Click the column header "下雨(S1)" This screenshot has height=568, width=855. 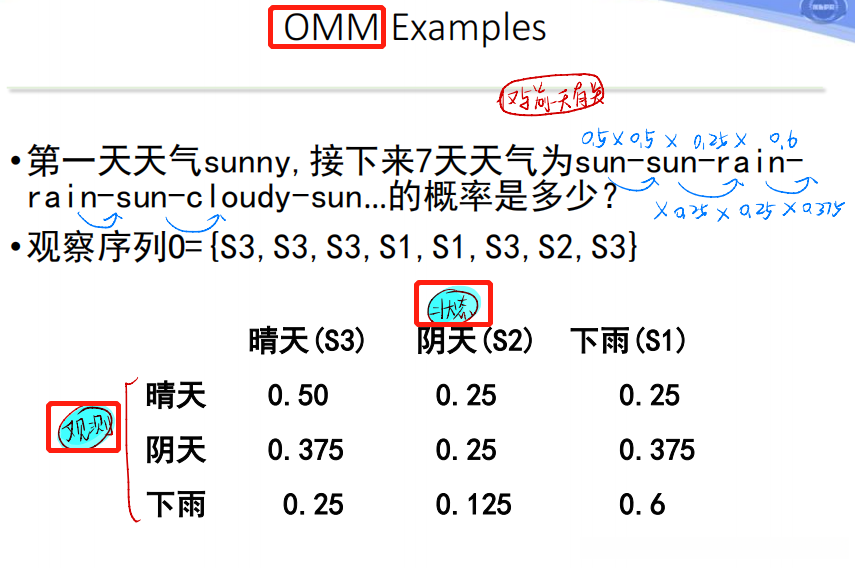pyautogui.click(x=628, y=341)
